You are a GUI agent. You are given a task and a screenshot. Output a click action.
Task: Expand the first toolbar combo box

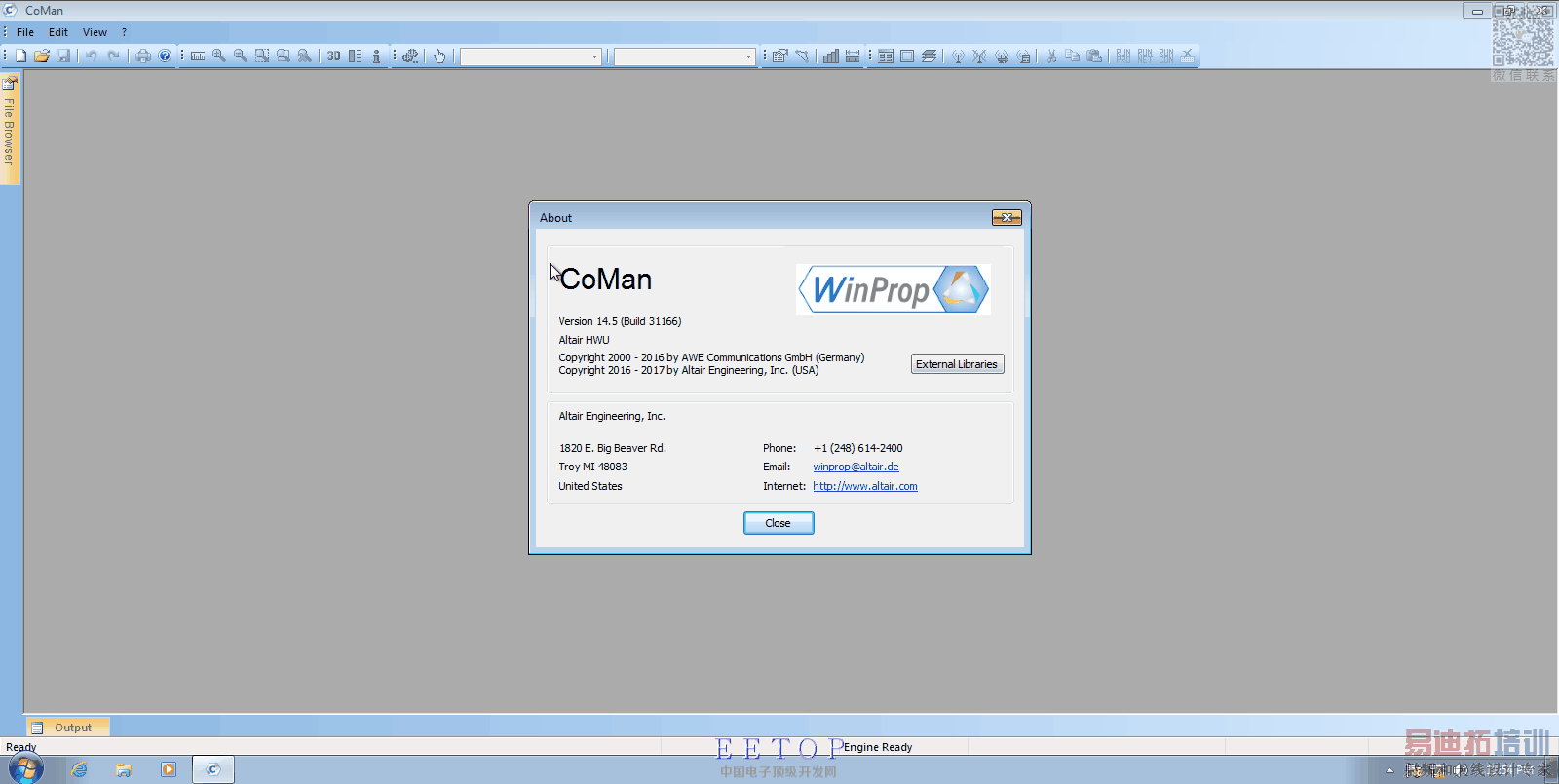pos(594,56)
